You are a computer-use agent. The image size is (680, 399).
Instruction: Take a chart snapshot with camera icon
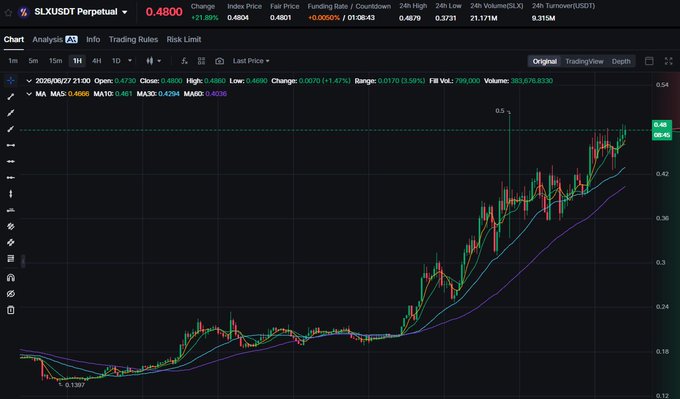click(x=219, y=61)
